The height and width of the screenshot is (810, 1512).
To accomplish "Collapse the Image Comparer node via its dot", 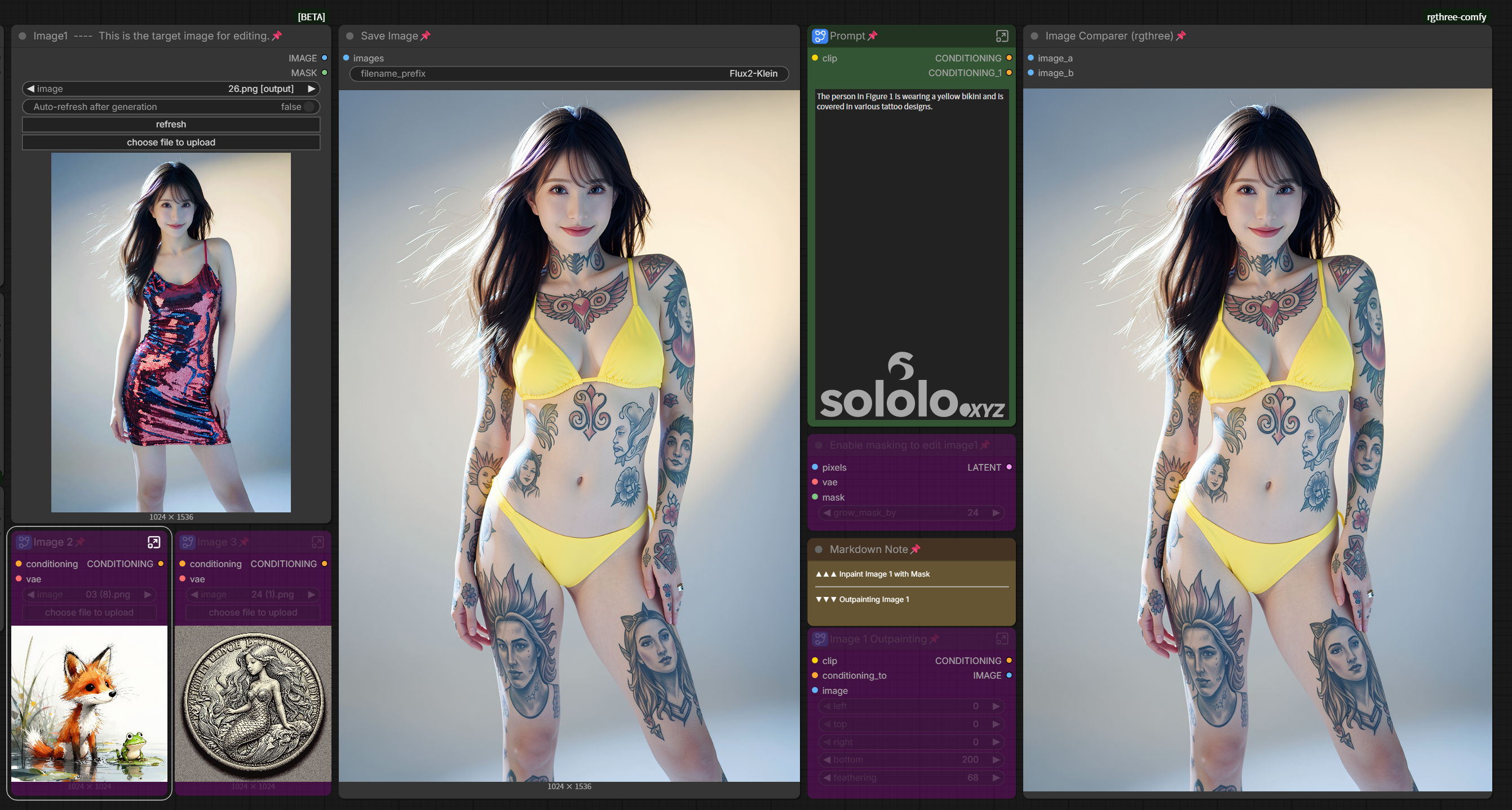I will click(1034, 36).
